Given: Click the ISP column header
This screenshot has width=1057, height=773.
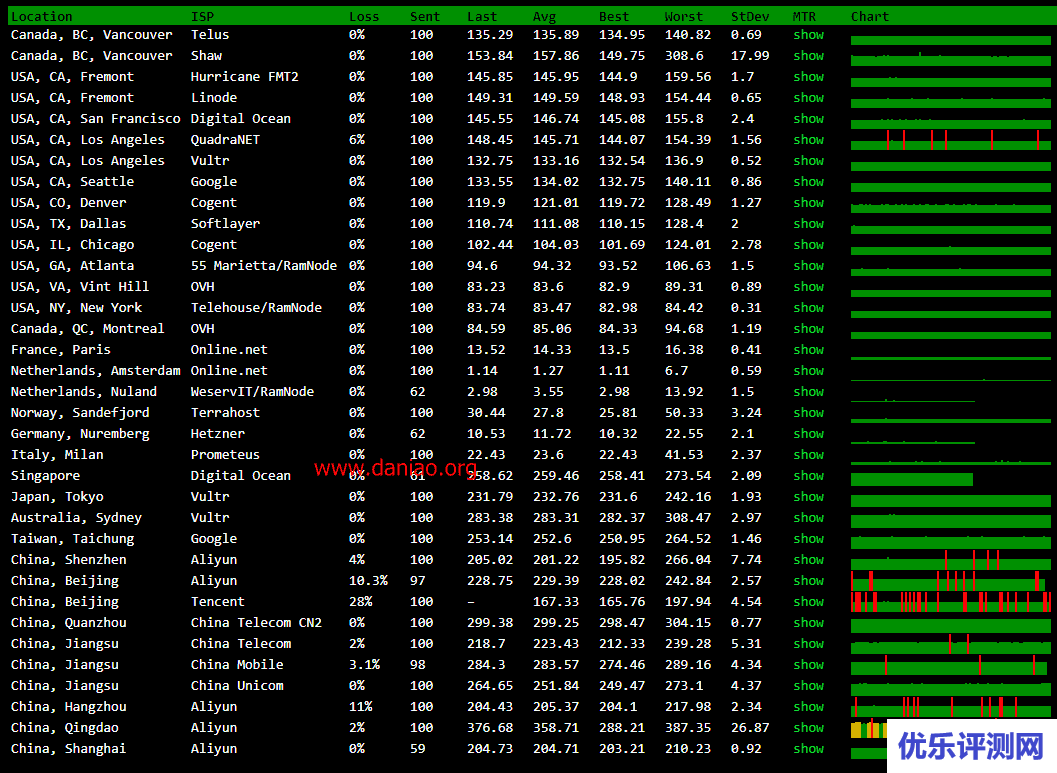Looking at the screenshot, I should point(202,16).
